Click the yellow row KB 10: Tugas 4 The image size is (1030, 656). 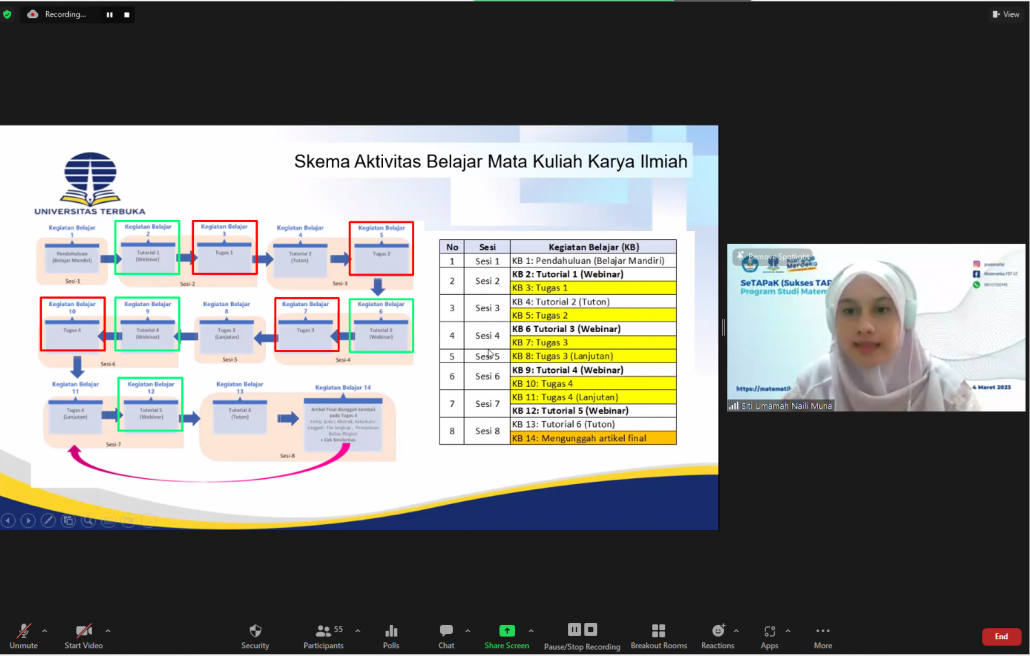tap(593, 383)
